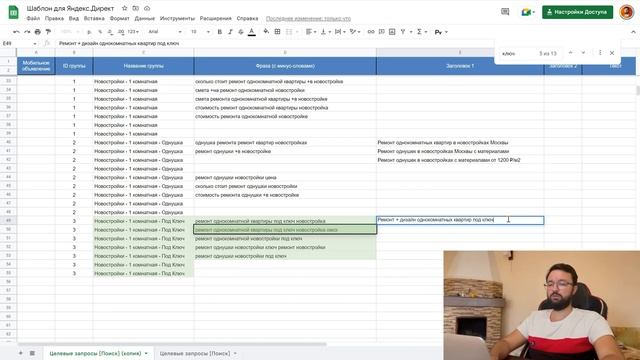Open the font size dropdown
640x360 pixels.
point(200,32)
